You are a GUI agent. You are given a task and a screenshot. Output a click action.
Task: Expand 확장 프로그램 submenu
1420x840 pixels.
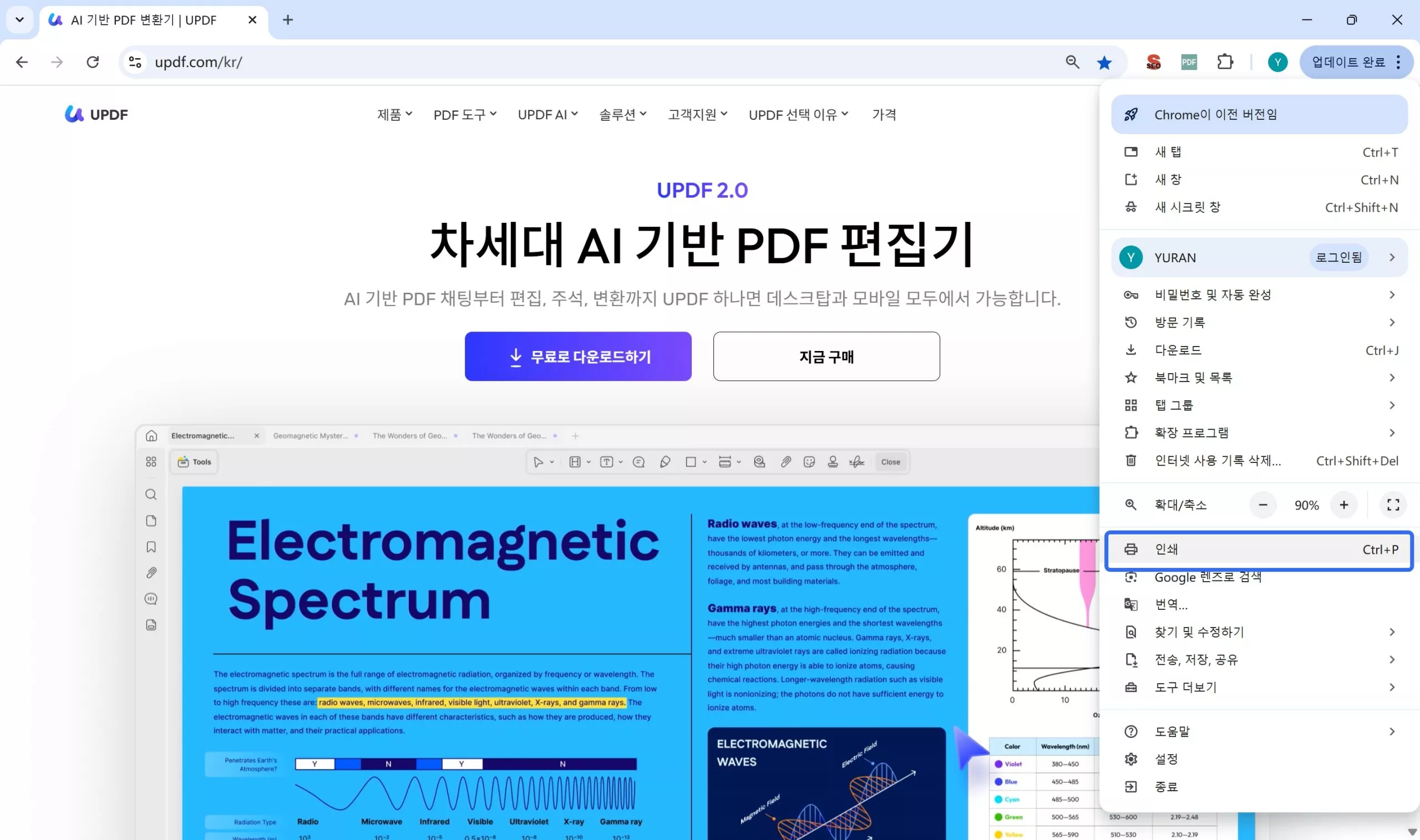tap(1259, 433)
